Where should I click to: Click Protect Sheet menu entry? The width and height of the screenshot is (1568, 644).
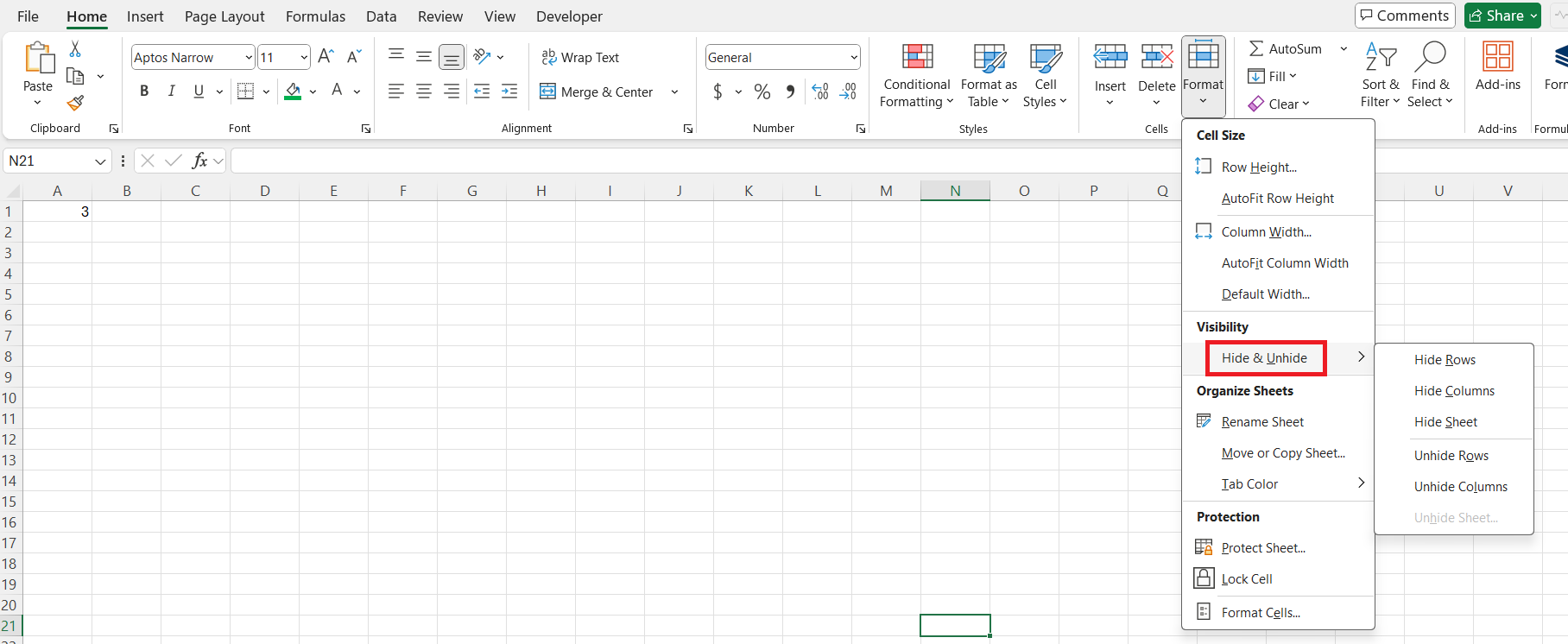[1278, 548]
